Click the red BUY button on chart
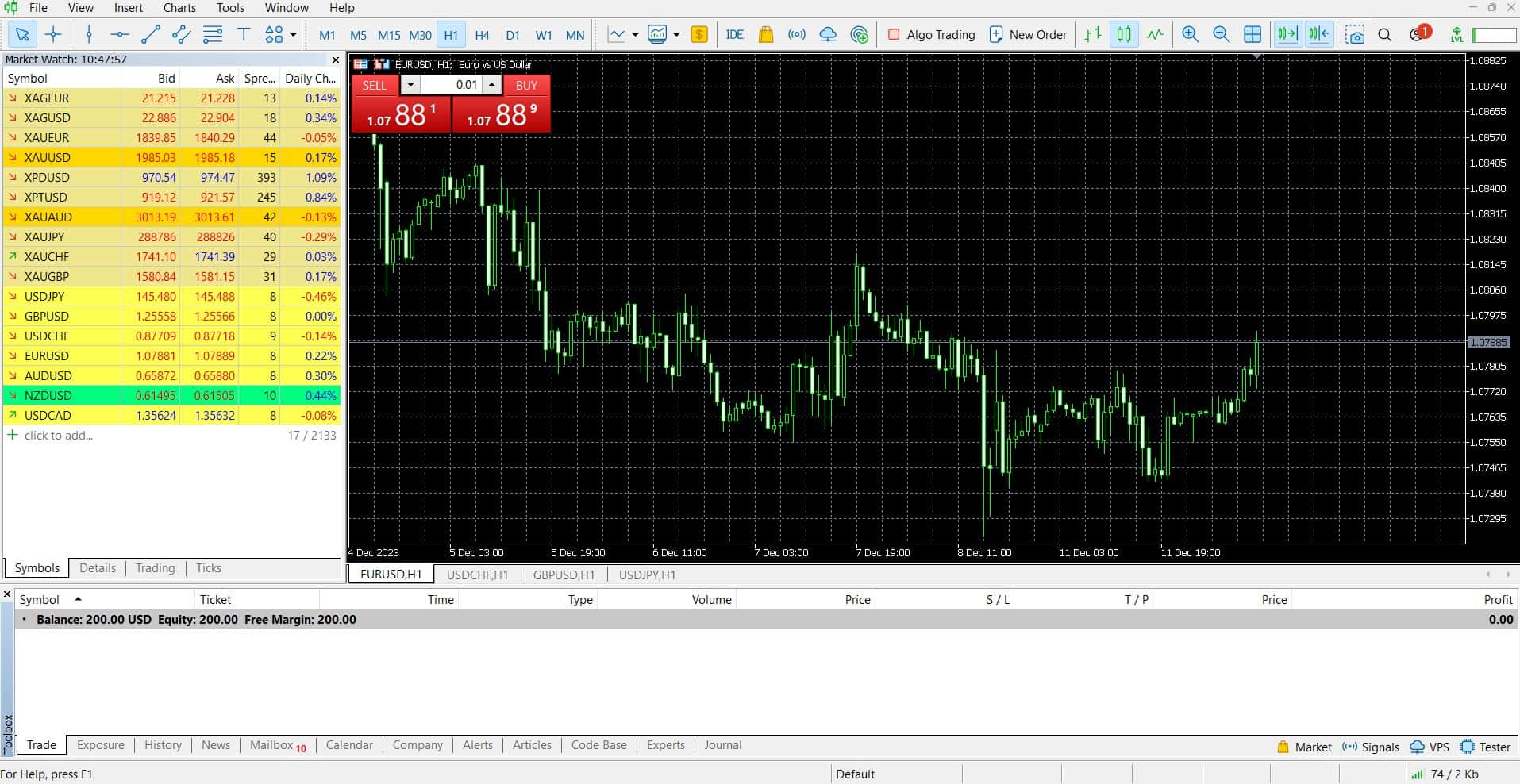The height and width of the screenshot is (784, 1520). pyautogui.click(x=526, y=85)
